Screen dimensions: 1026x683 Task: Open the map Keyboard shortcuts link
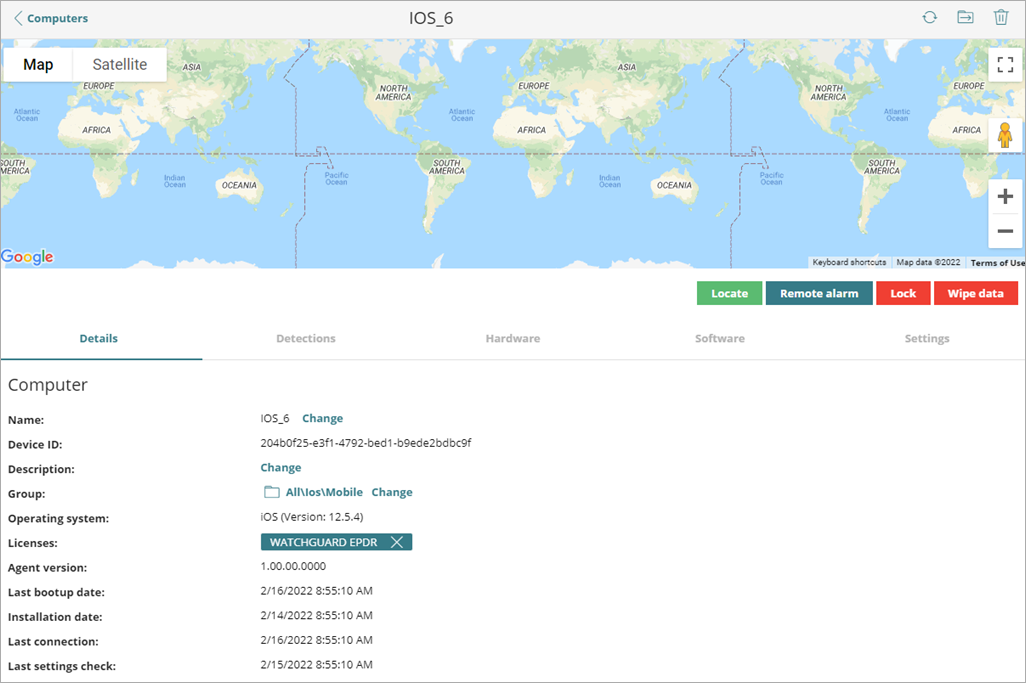pos(848,262)
